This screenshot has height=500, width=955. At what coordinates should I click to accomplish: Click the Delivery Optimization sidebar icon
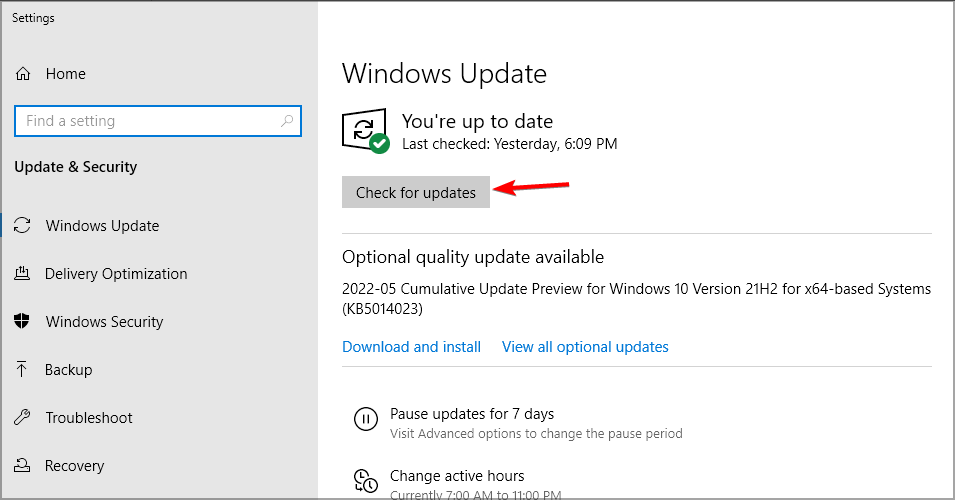point(22,273)
